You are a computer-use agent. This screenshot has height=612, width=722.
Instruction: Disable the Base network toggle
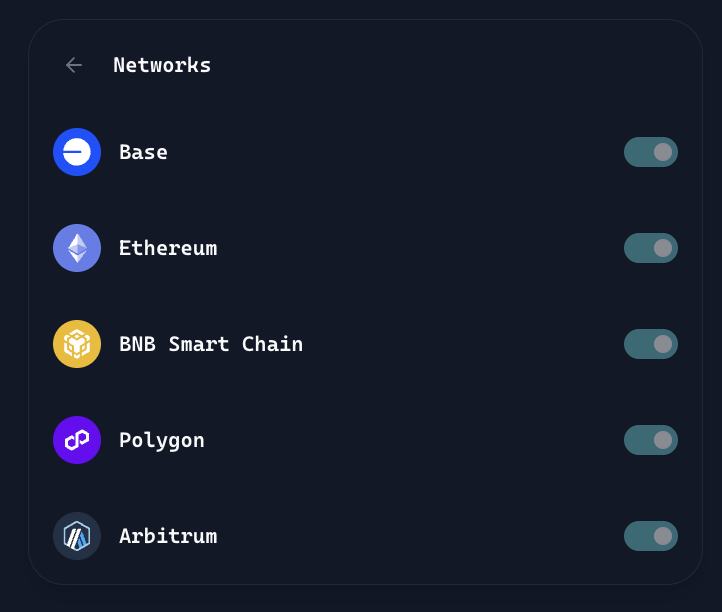tap(650, 152)
